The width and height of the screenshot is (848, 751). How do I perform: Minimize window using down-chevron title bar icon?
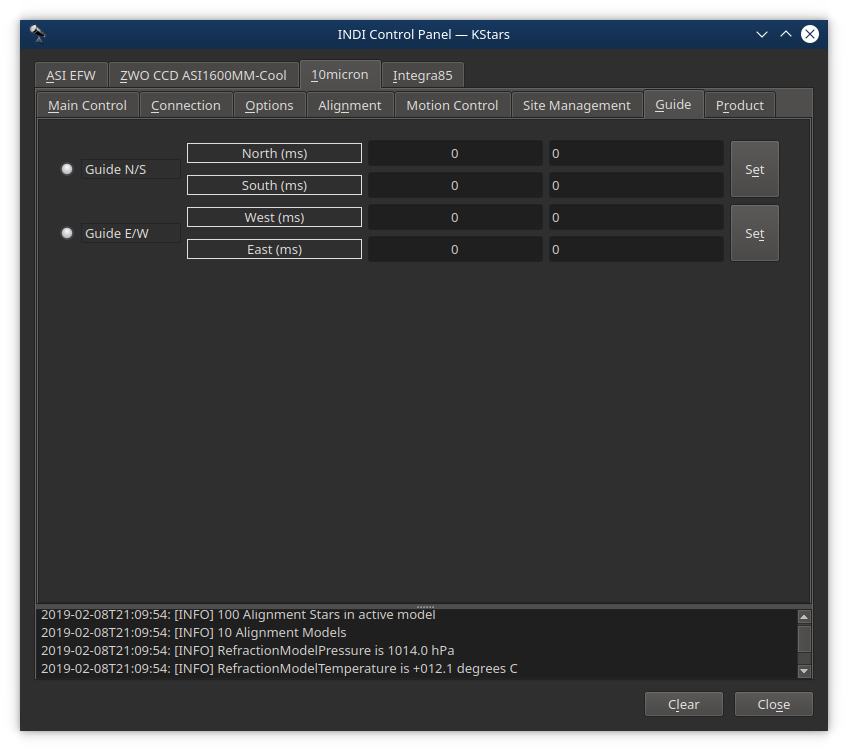(x=761, y=35)
